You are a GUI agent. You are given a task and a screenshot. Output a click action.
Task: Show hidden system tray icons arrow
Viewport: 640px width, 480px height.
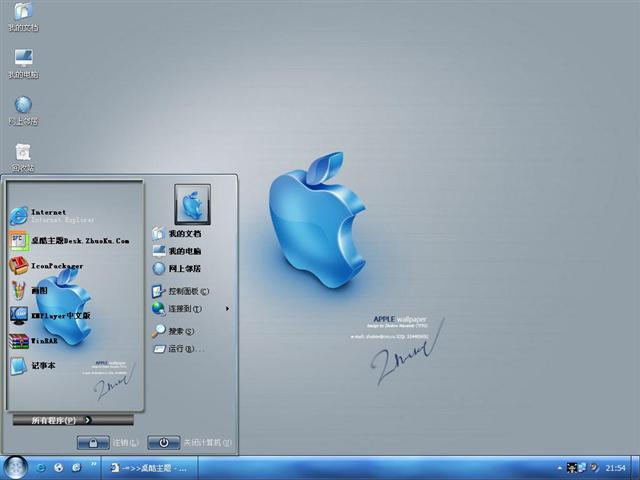[560, 467]
